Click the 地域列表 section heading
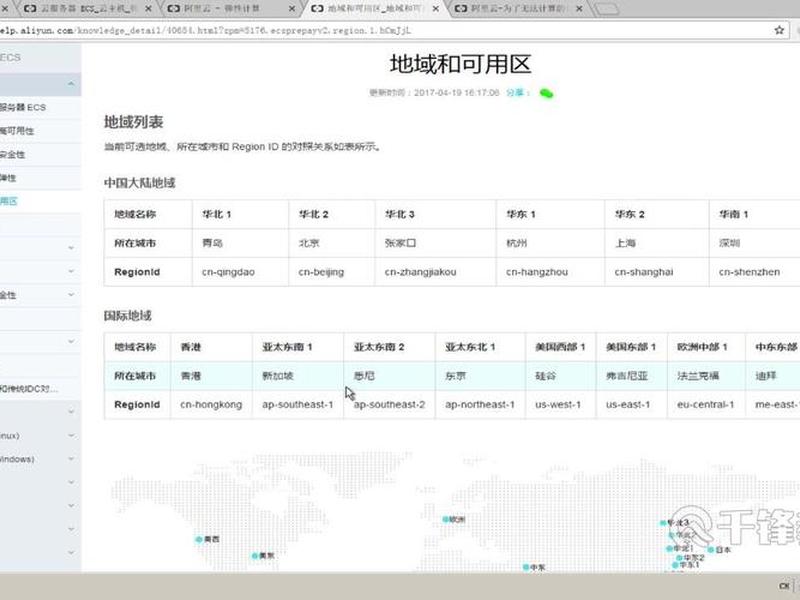The width and height of the screenshot is (800, 600). (x=134, y=122)
